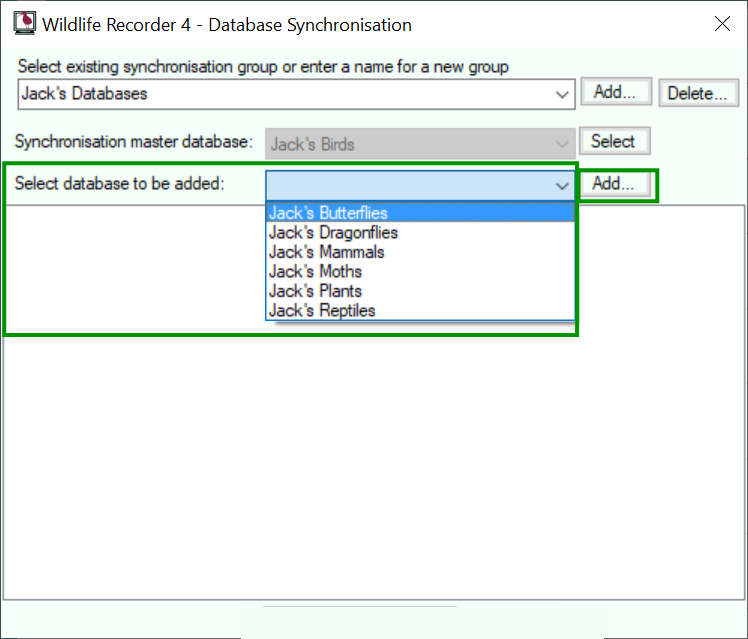
Task: Choose Jack's Moths from the list
Action: point(420,271)
